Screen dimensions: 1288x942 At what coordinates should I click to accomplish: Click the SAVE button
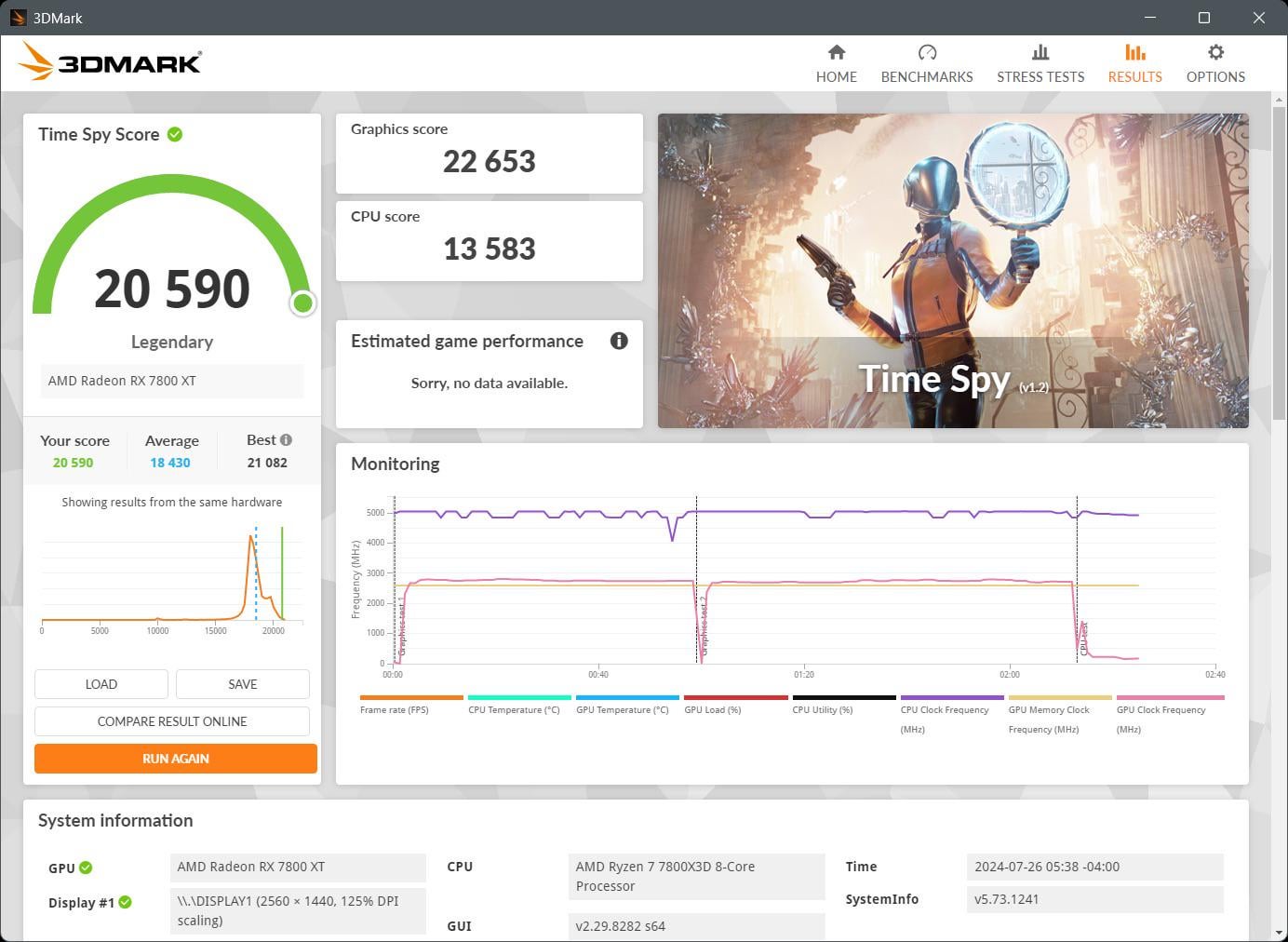pos(243,684)
